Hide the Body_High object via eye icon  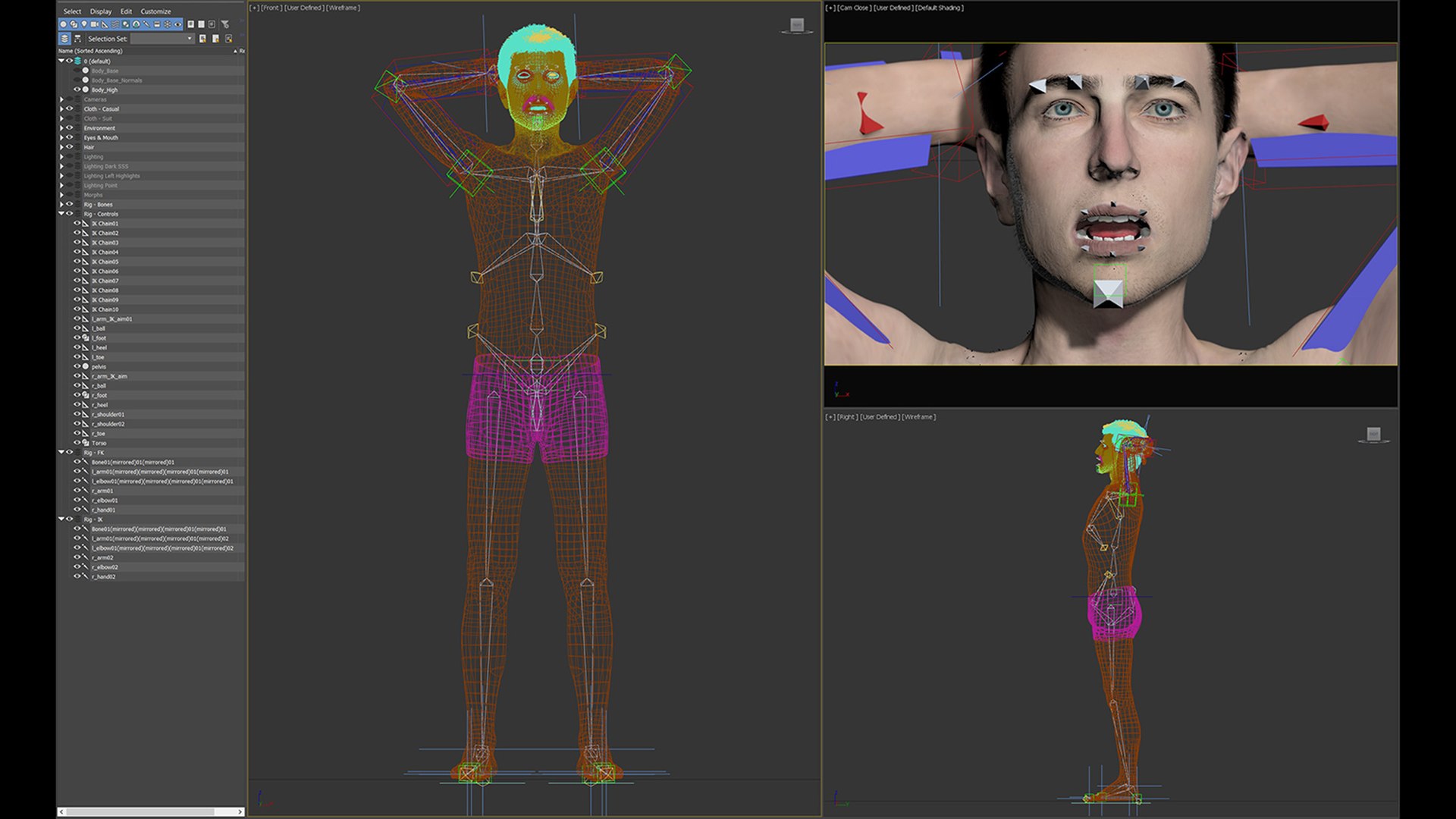point(77,89)
